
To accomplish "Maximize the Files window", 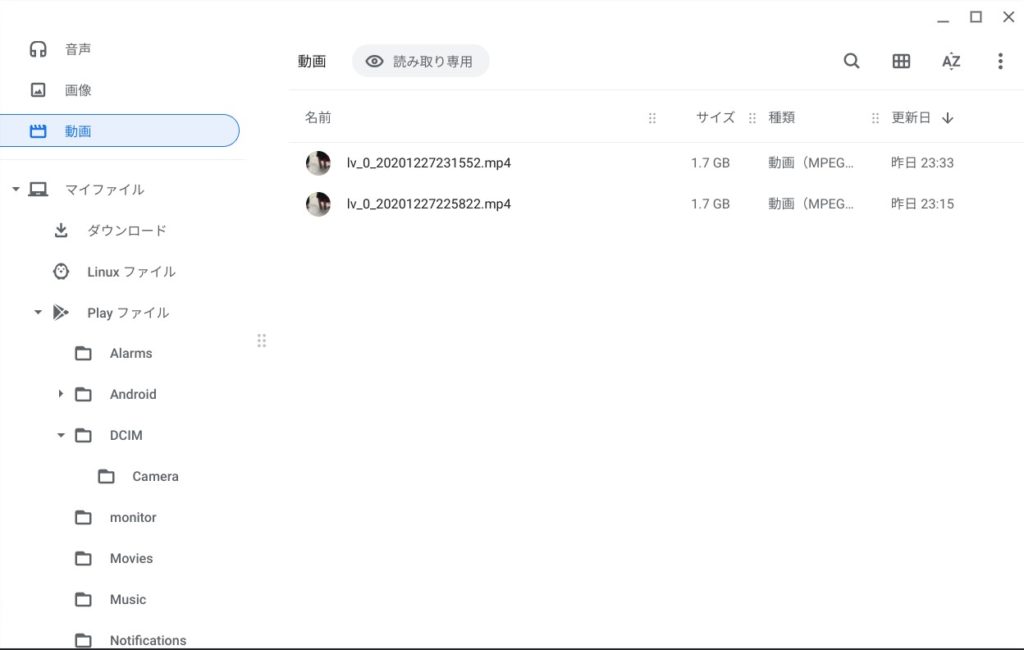I will click(976, 17).
